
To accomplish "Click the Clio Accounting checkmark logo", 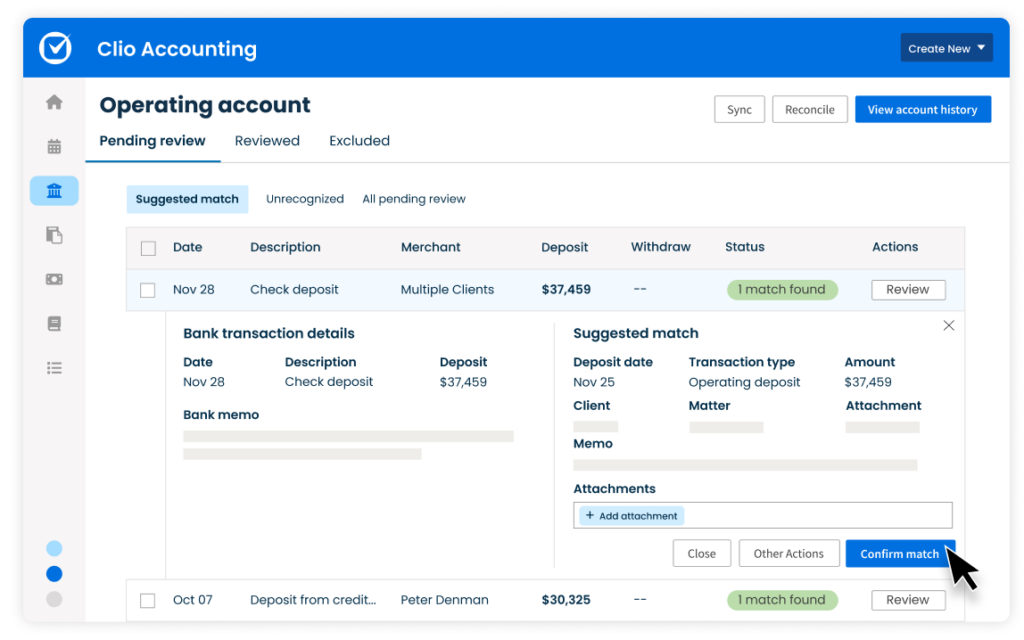I will [55, 47].
